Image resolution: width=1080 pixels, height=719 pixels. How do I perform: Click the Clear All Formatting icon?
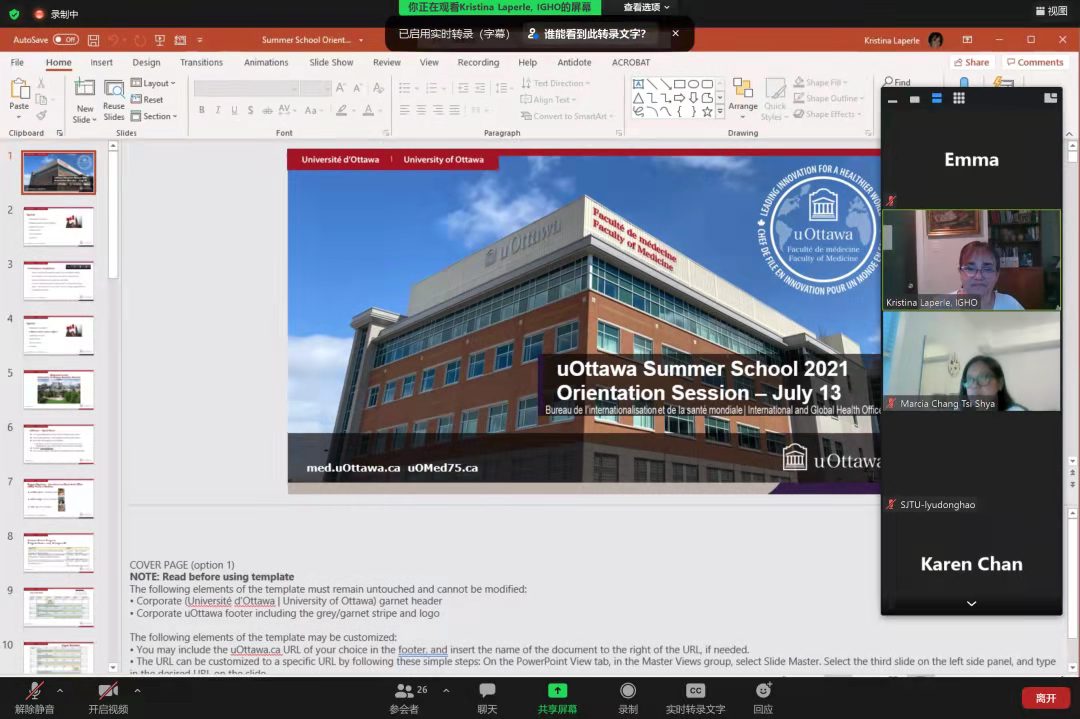point(378,87)
